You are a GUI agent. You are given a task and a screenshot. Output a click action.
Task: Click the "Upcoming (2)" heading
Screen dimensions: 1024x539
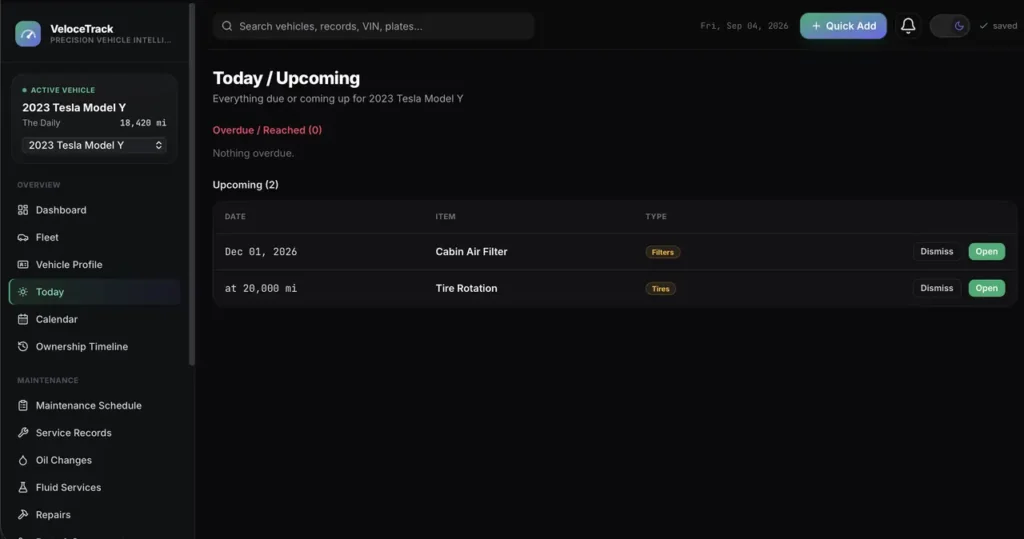click(x=246, y=185)
